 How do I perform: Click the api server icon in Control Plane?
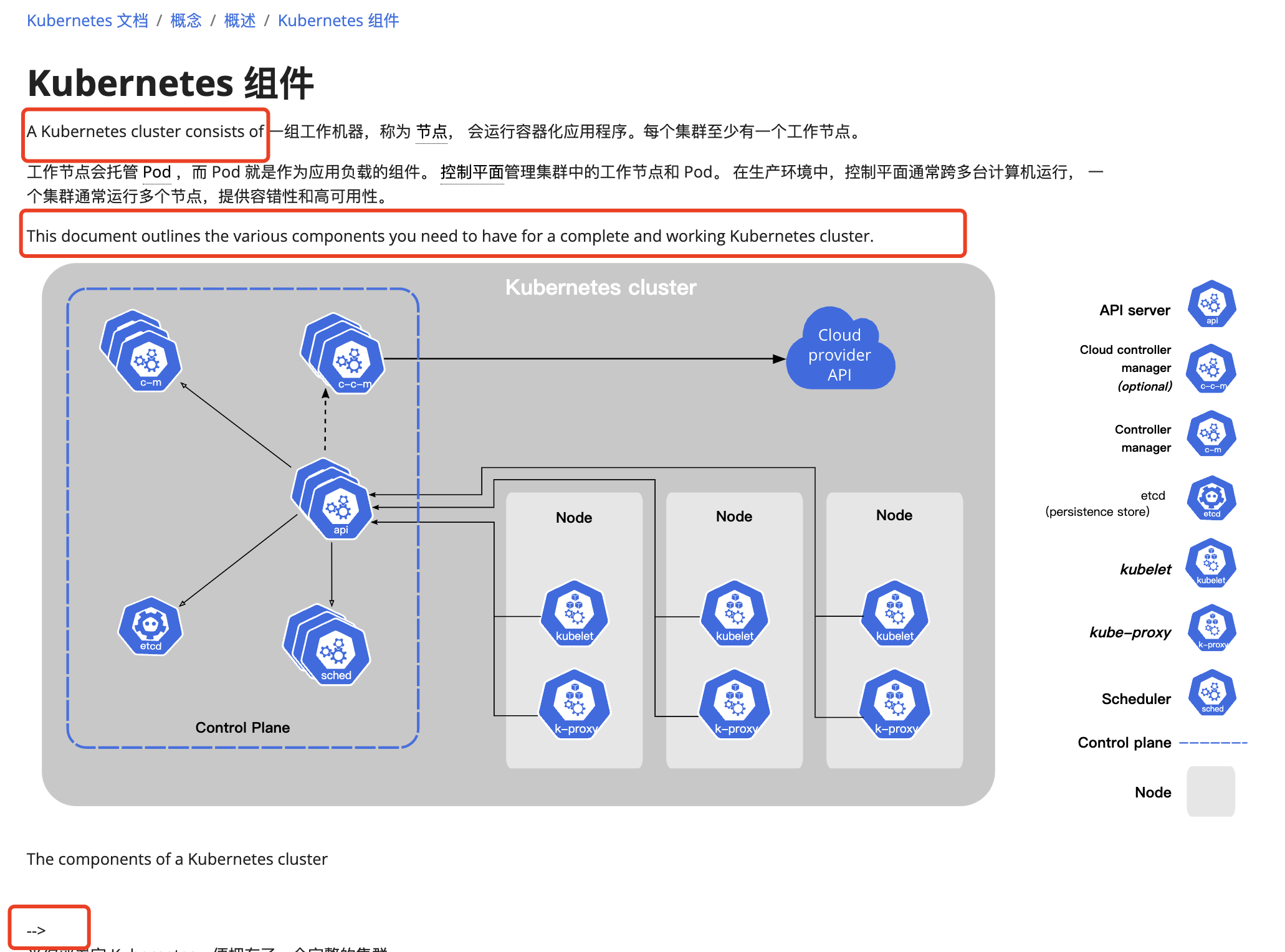point(340,508)
